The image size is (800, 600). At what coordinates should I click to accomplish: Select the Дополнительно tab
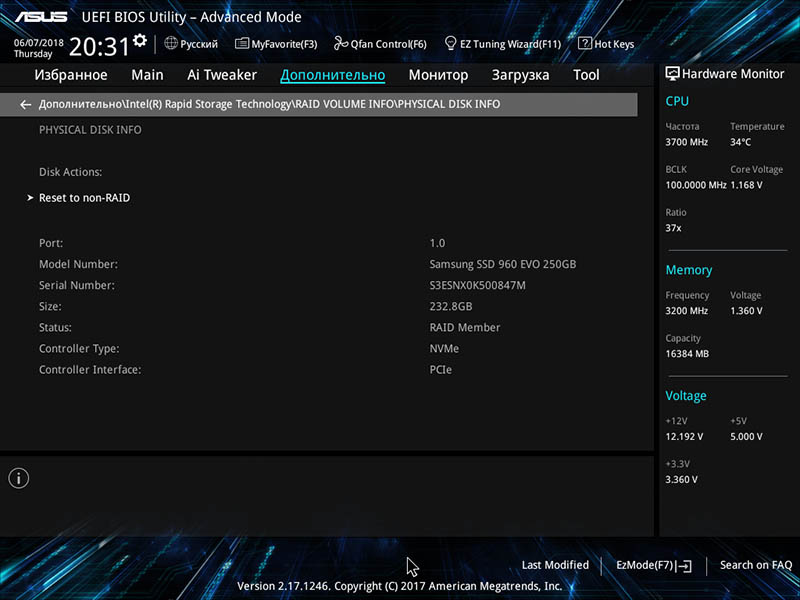[x=333, y=75]
